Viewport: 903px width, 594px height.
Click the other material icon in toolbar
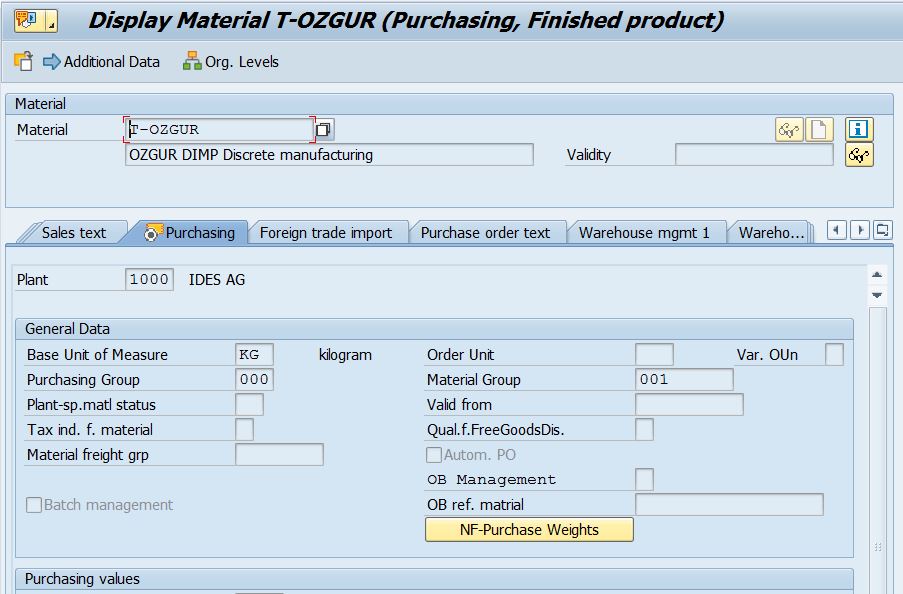(x=24, y=62)
